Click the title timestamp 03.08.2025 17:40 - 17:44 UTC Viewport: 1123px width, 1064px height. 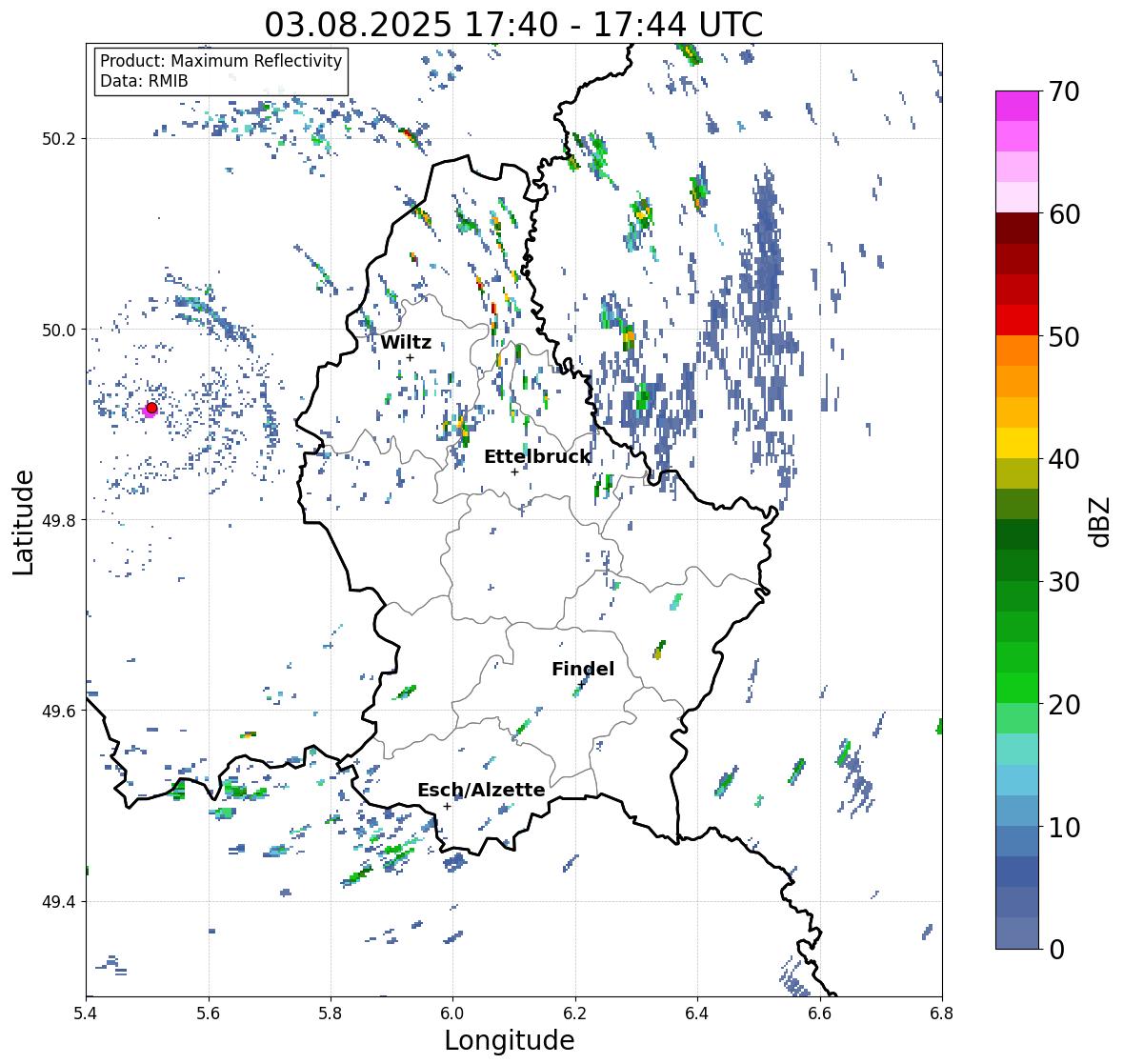click(513, 25)
